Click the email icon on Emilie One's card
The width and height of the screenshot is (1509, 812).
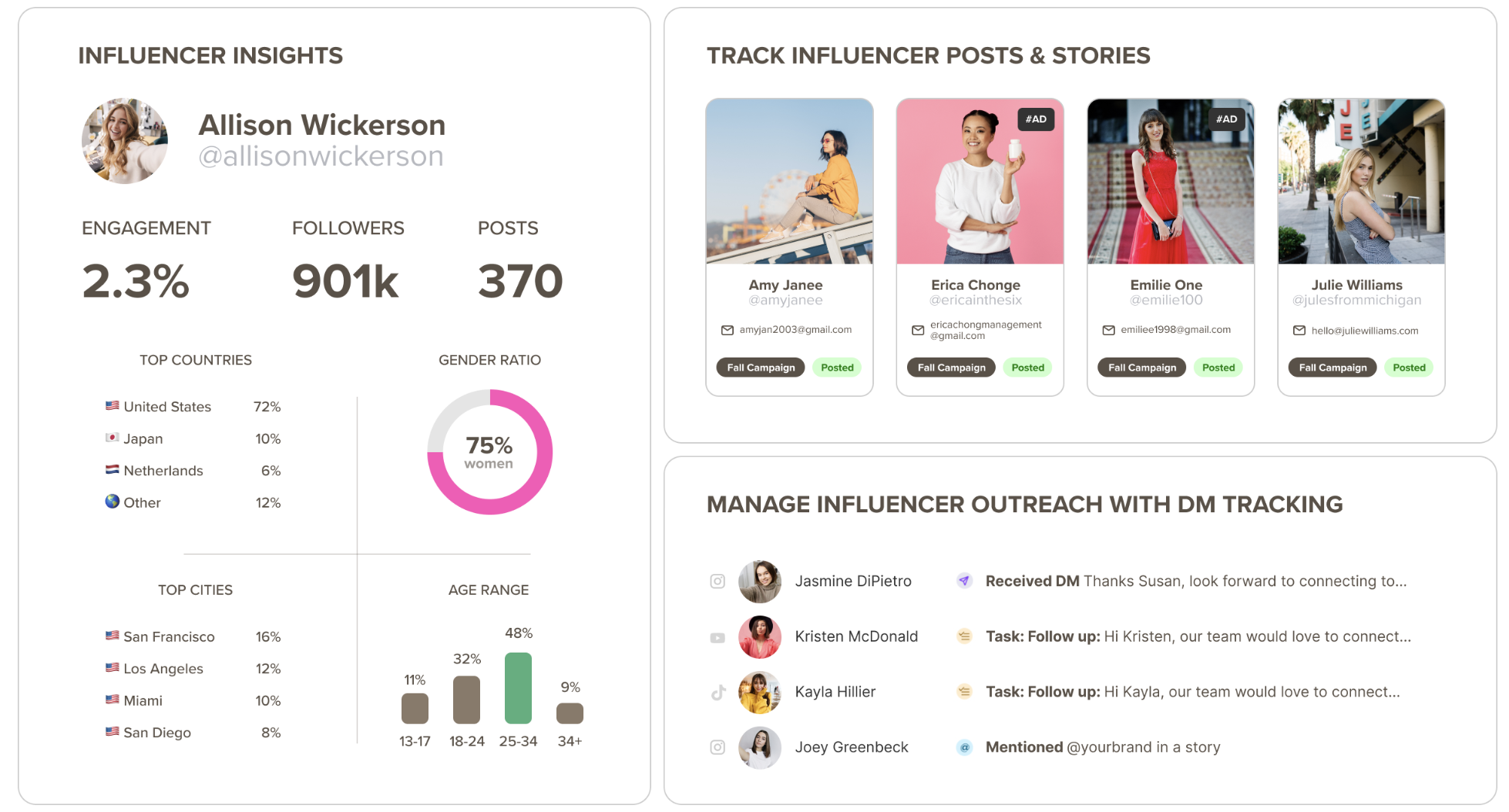point(1108,330)
